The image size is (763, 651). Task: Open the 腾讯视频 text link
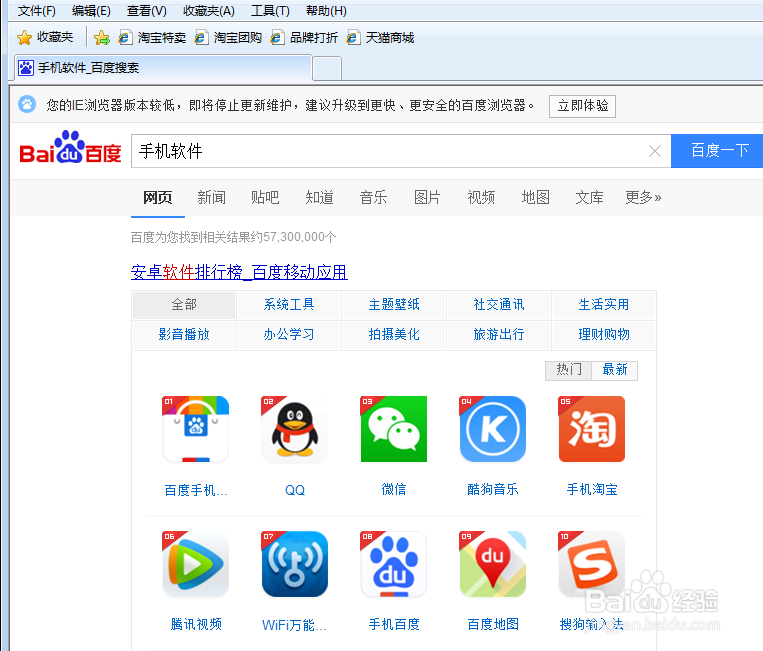(x=196, y=624)
